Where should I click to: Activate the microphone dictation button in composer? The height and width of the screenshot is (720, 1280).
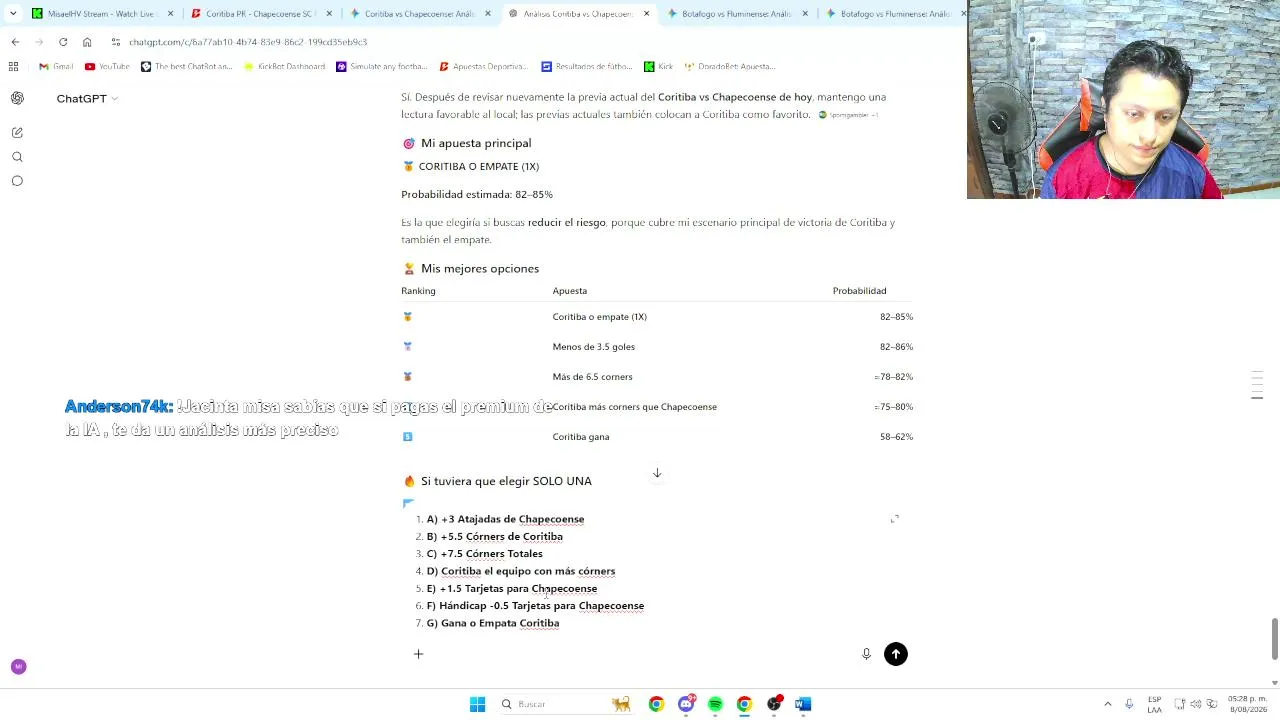pos(866,654)
